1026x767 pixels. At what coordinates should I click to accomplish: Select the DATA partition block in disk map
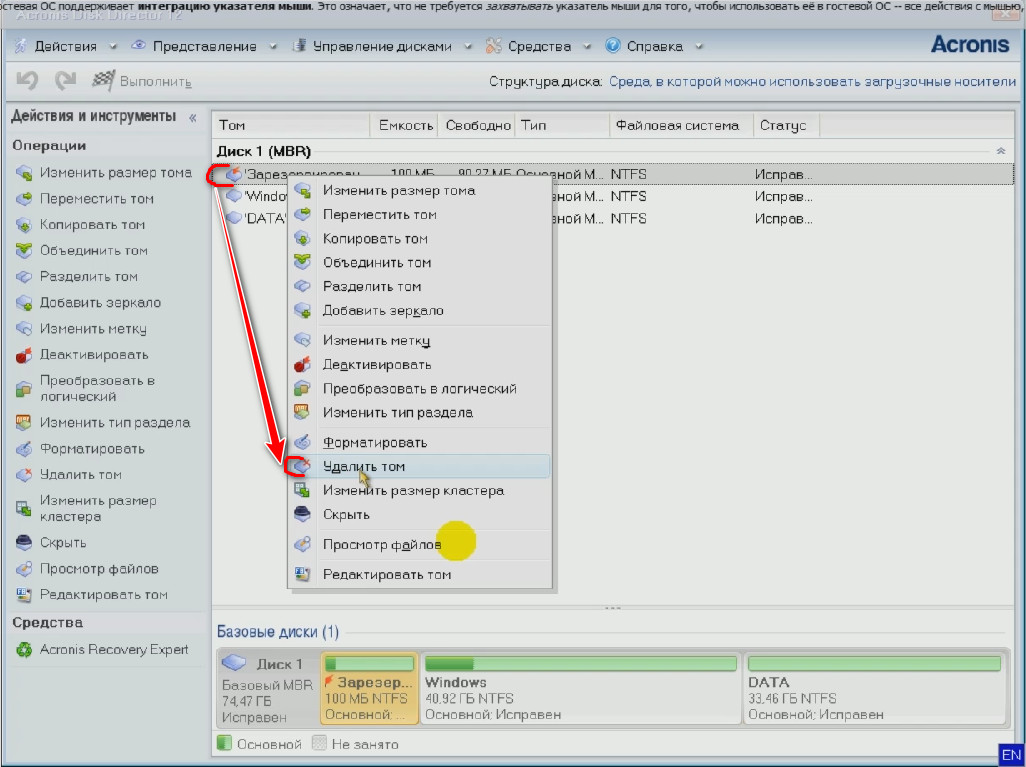coord(873,689)
